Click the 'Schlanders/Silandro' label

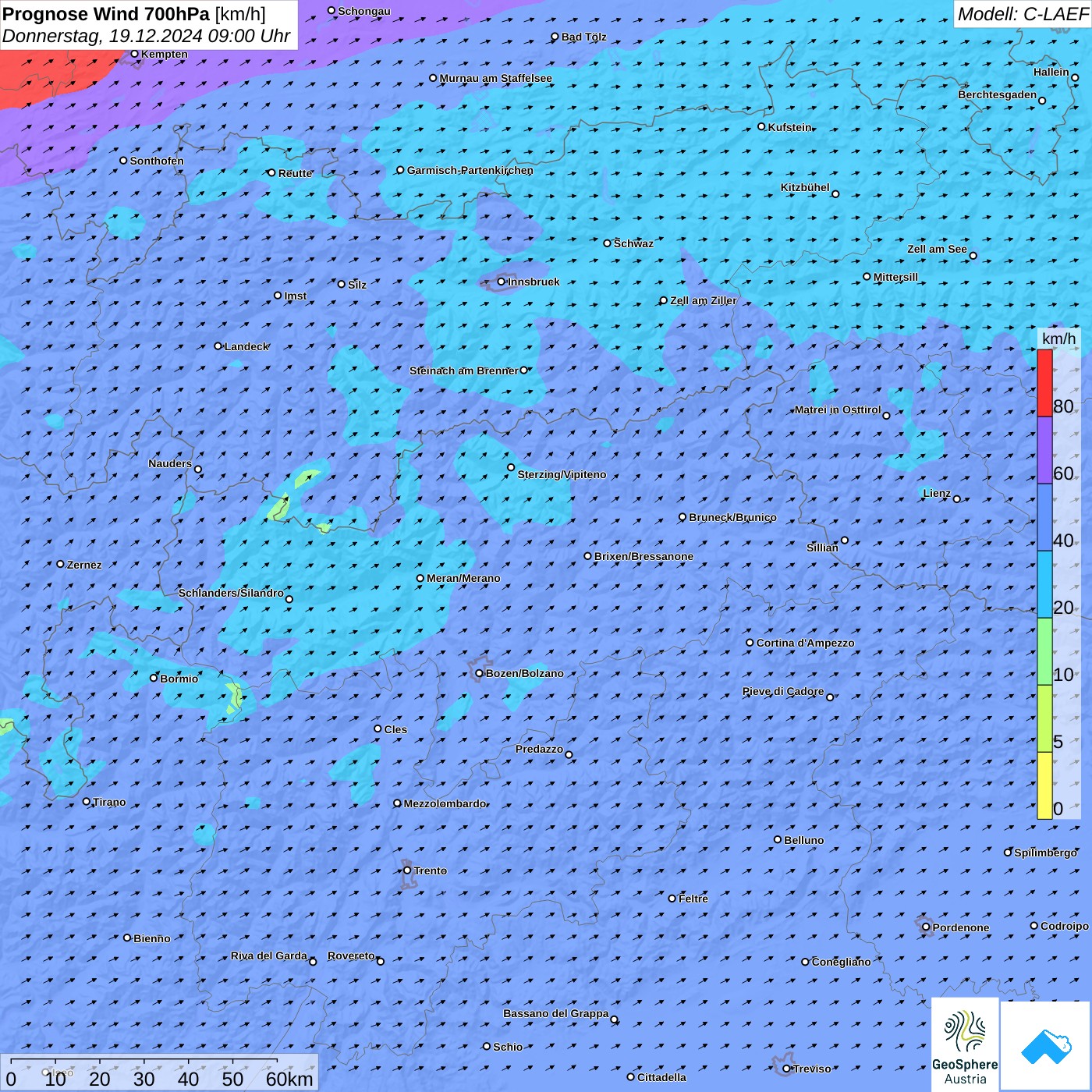pos(231,593)
